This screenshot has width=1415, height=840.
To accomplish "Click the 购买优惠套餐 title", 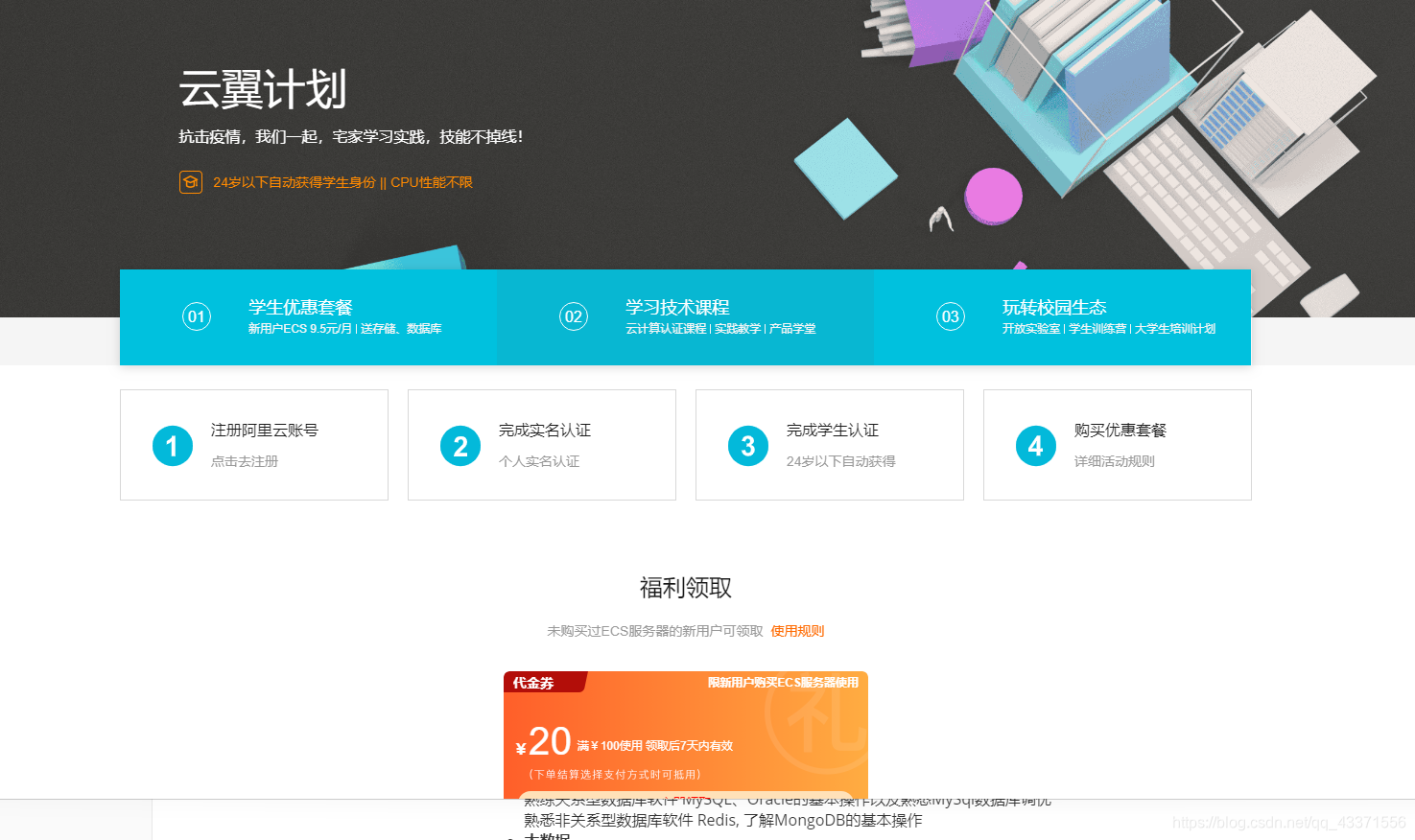I will point(1120,431).
